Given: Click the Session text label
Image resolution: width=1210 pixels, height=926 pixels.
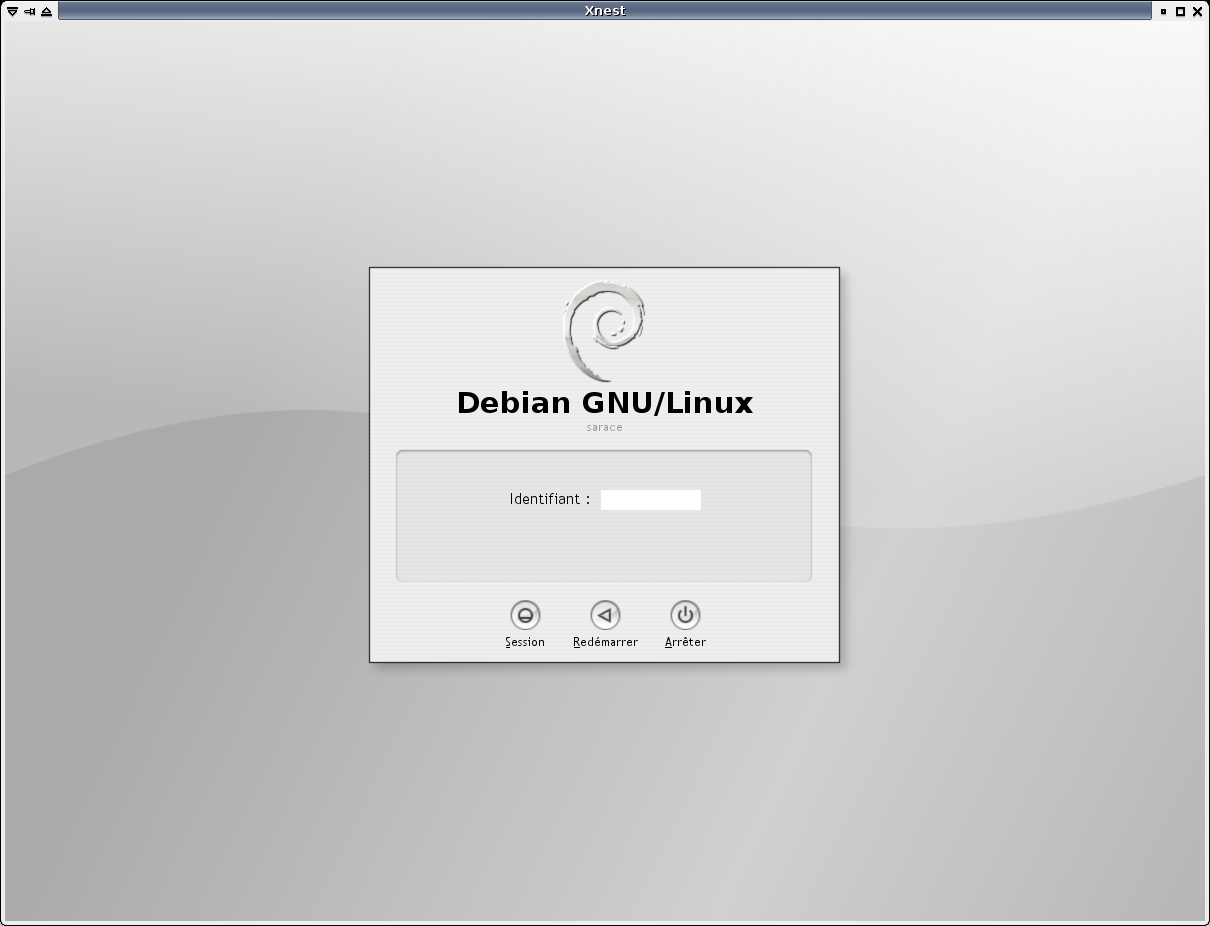Looking at the screenshot, I should (525, 642).
